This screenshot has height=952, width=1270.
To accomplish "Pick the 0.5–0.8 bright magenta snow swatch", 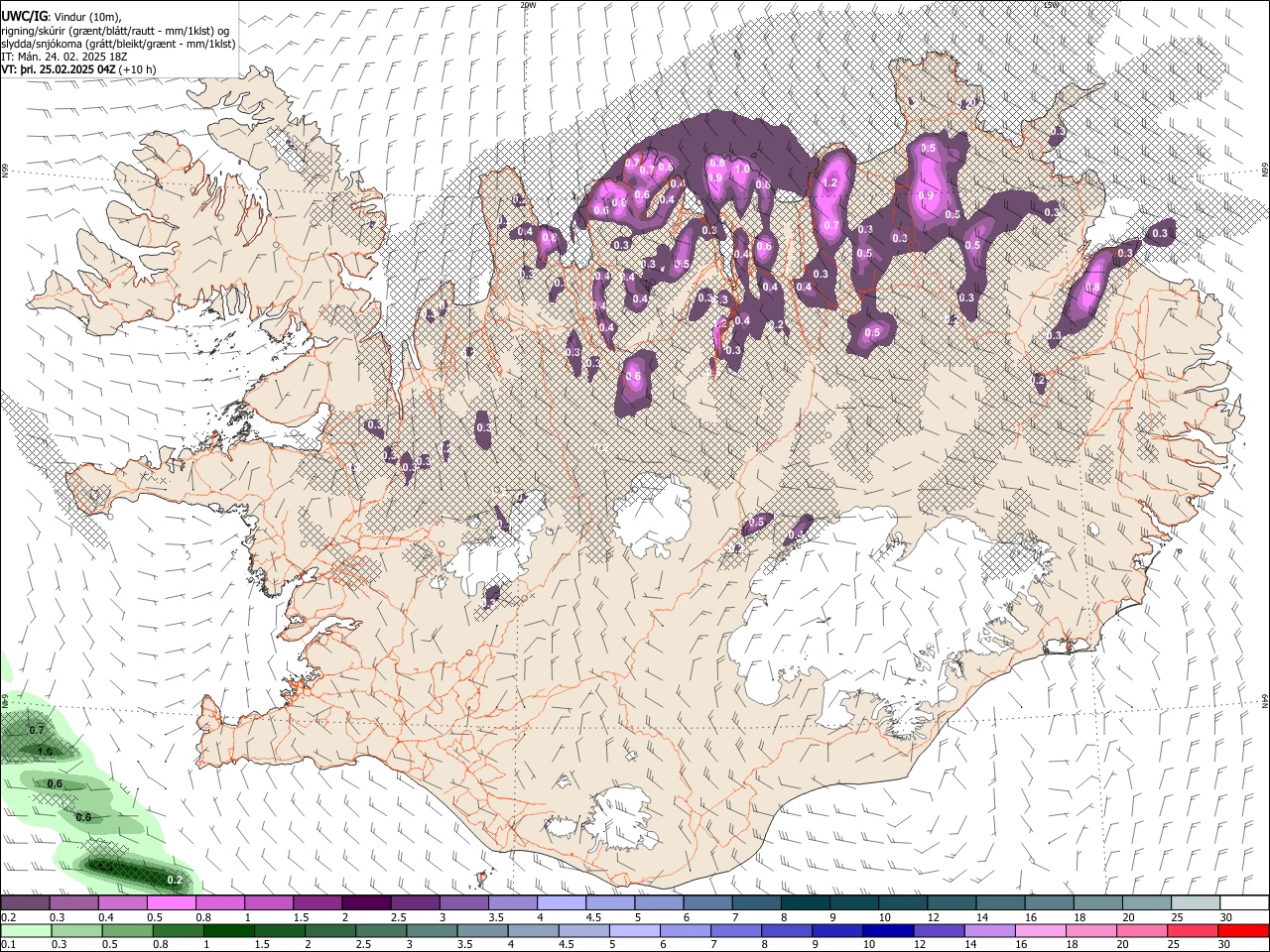I will (172, 903).
